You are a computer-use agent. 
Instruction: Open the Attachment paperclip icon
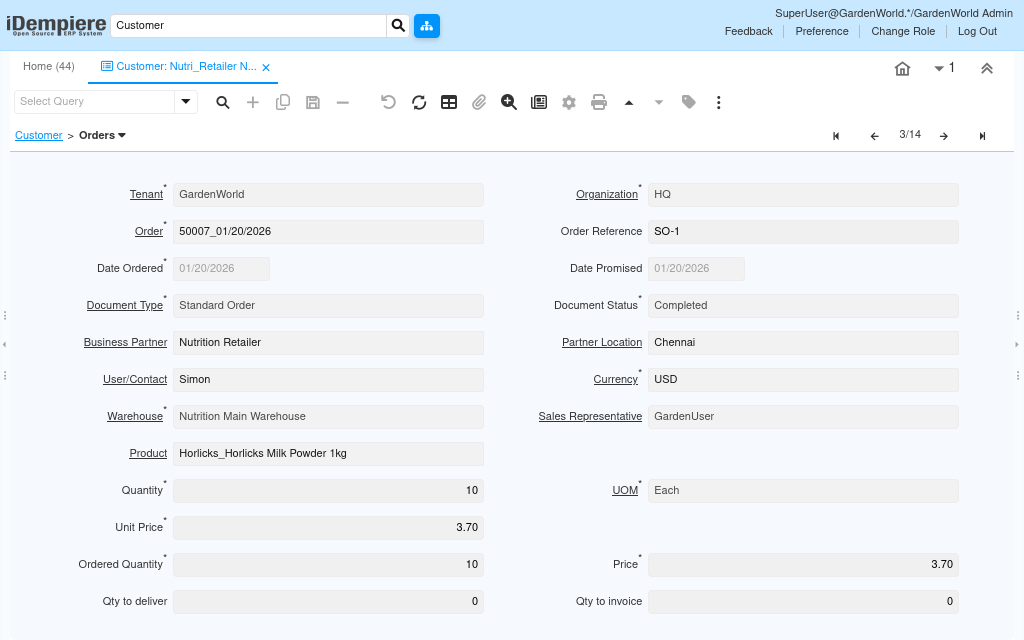[479, 102]
